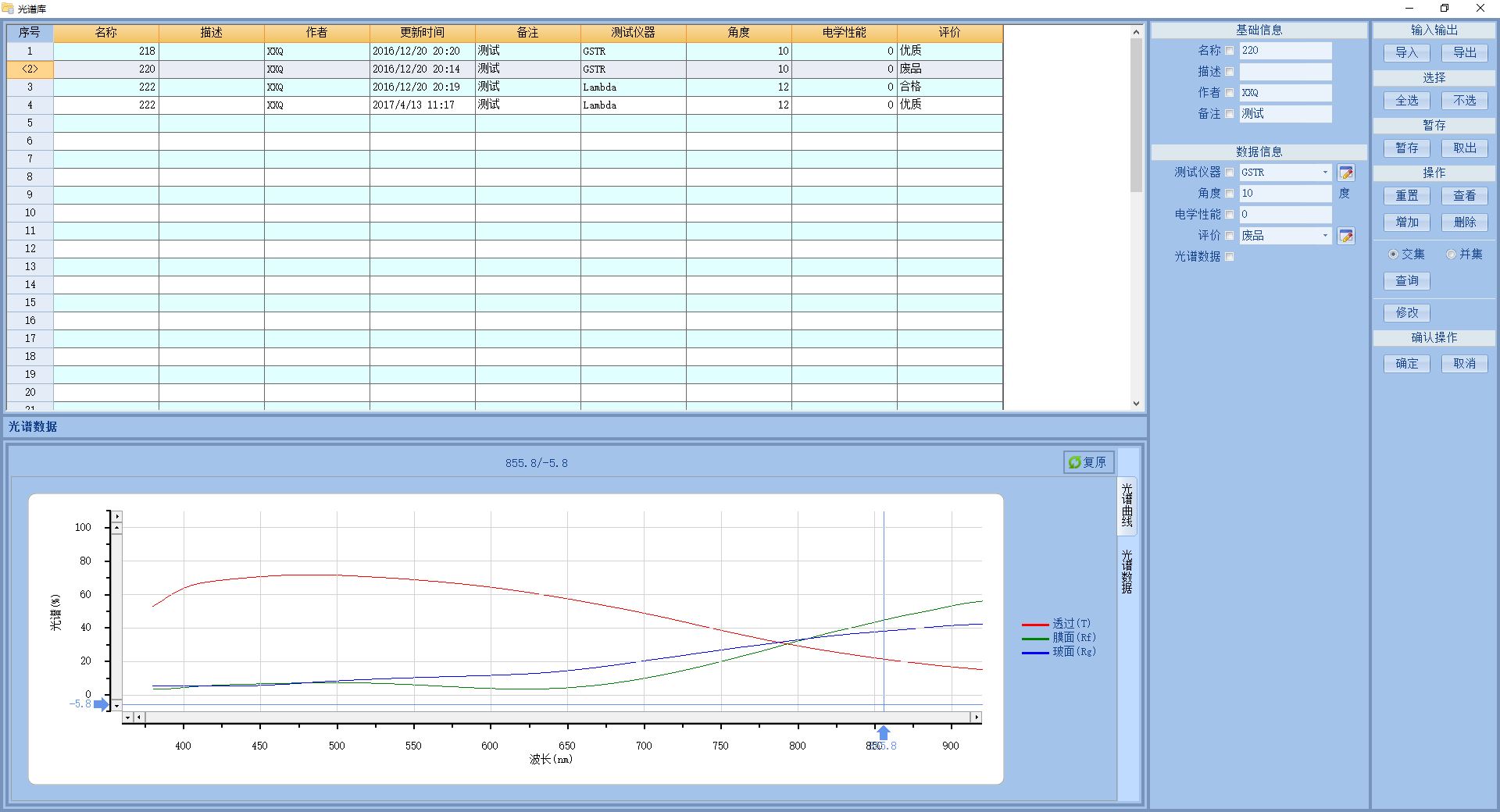Switch to the 光谱数据 vertical tab

pos(1127,572)
